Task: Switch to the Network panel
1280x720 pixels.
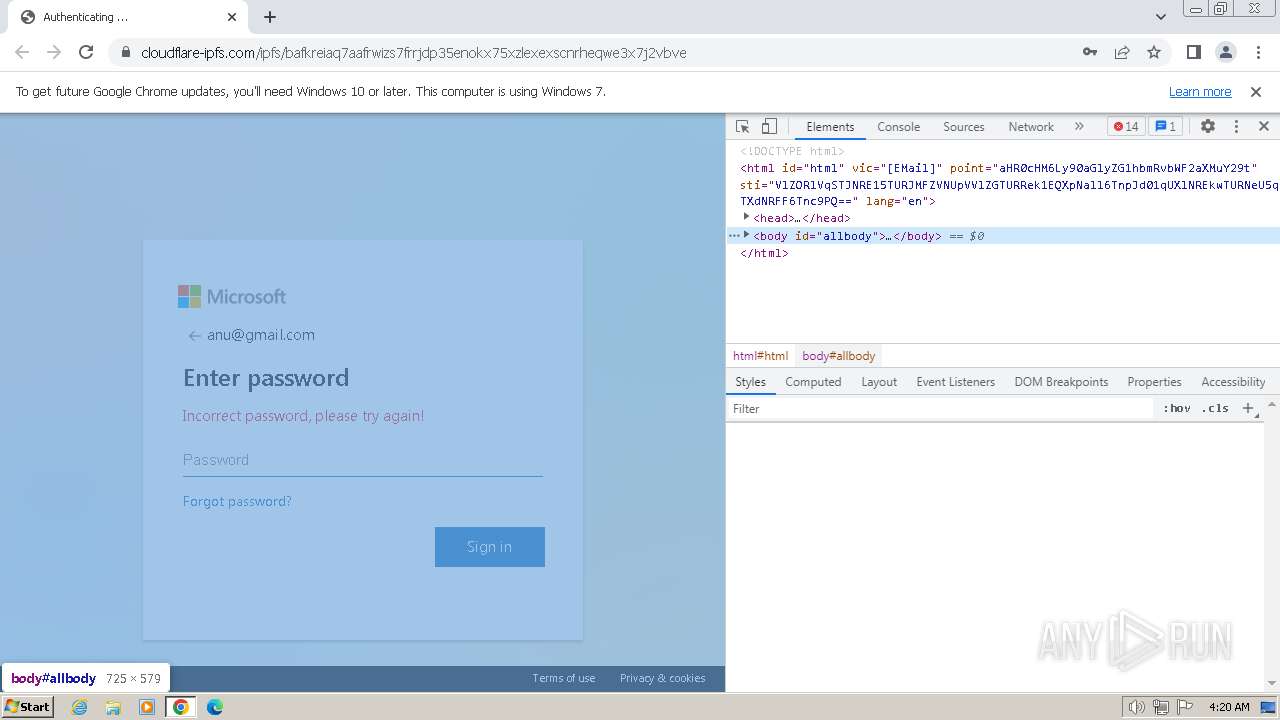Action: 1031,127
